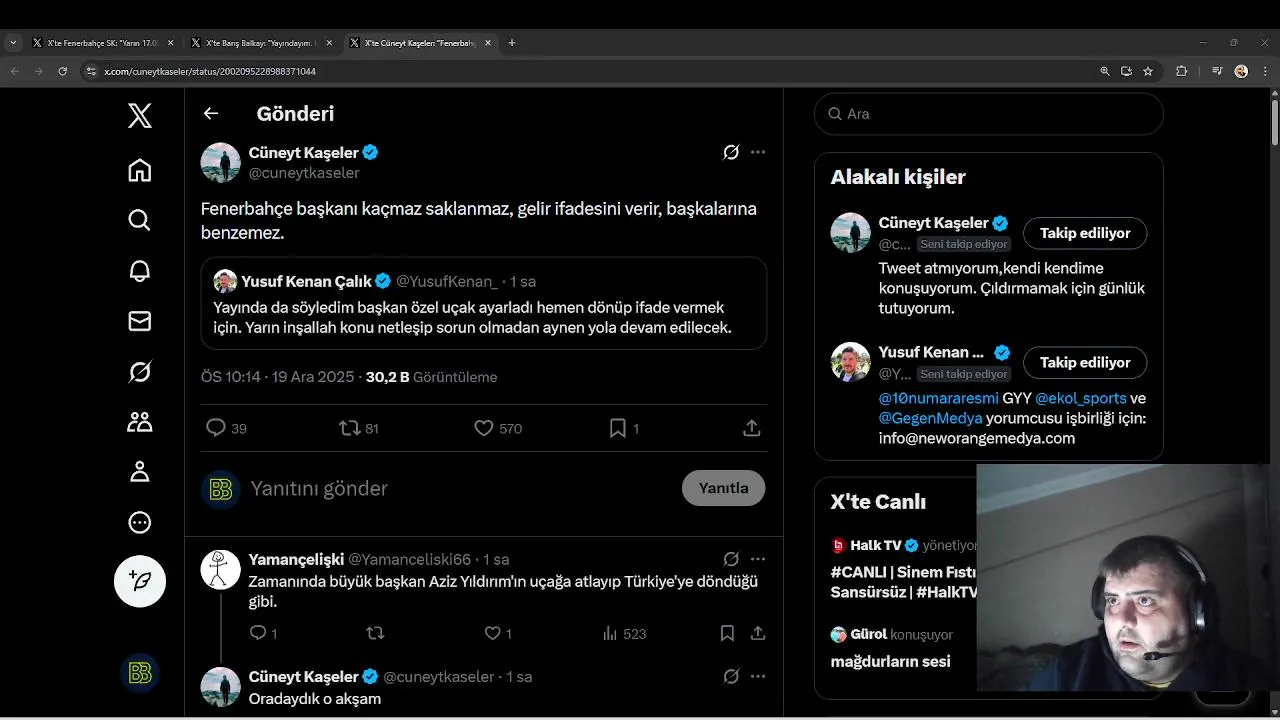Open Halk TV live broadcast item
1280x720 pixels.
903,568
